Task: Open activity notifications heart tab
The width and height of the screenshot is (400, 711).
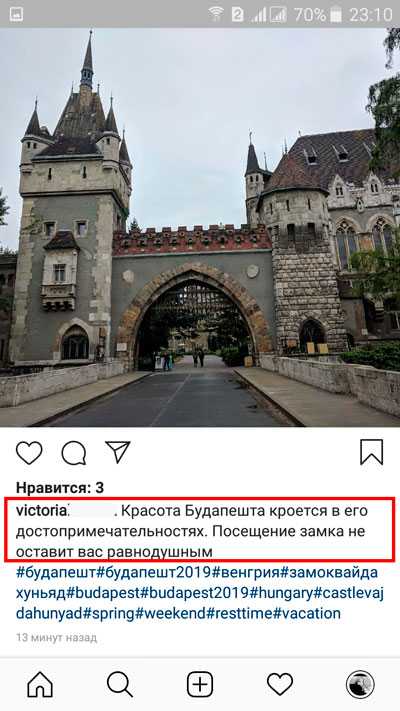Action: 280,684
